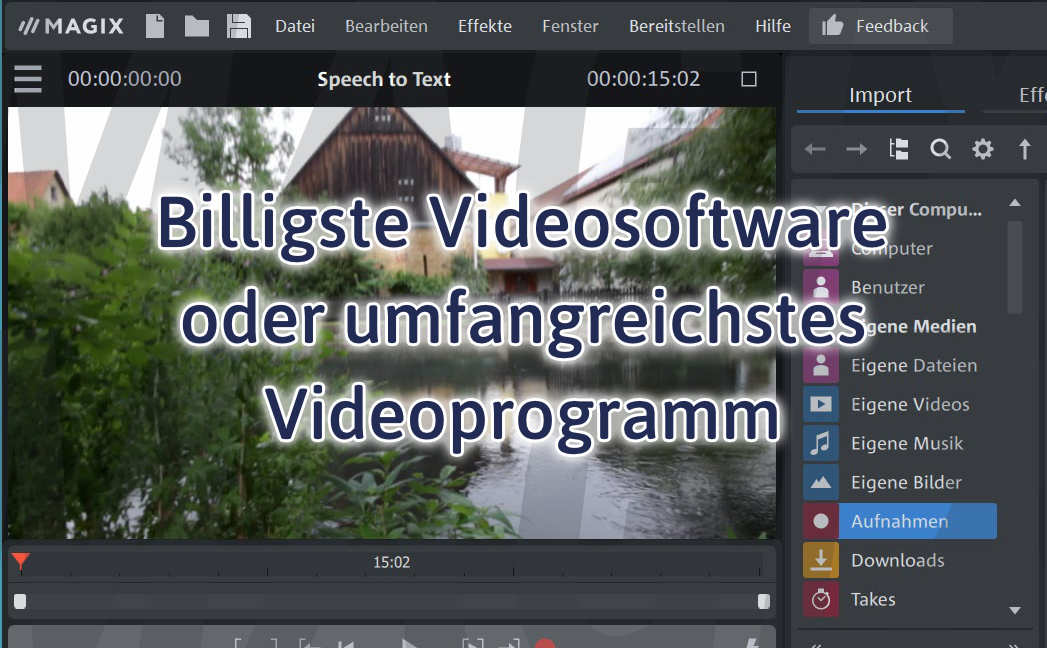This screenshot has width=1047, height=648.
Task: Open the Import panel settings gear
Action: pos(982,148)
